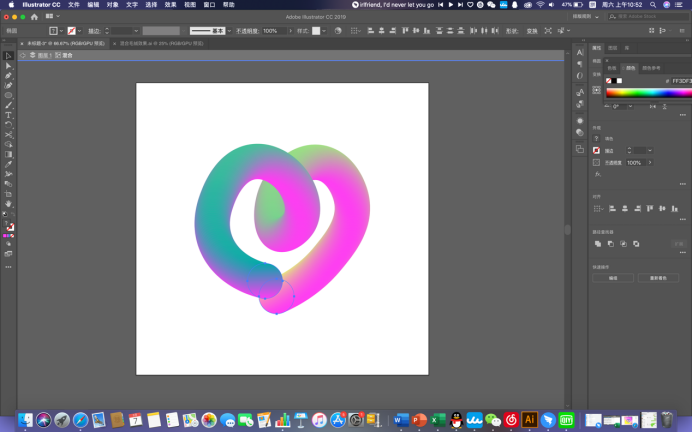Click black swatch in Color panel

[x=614, y=81]
